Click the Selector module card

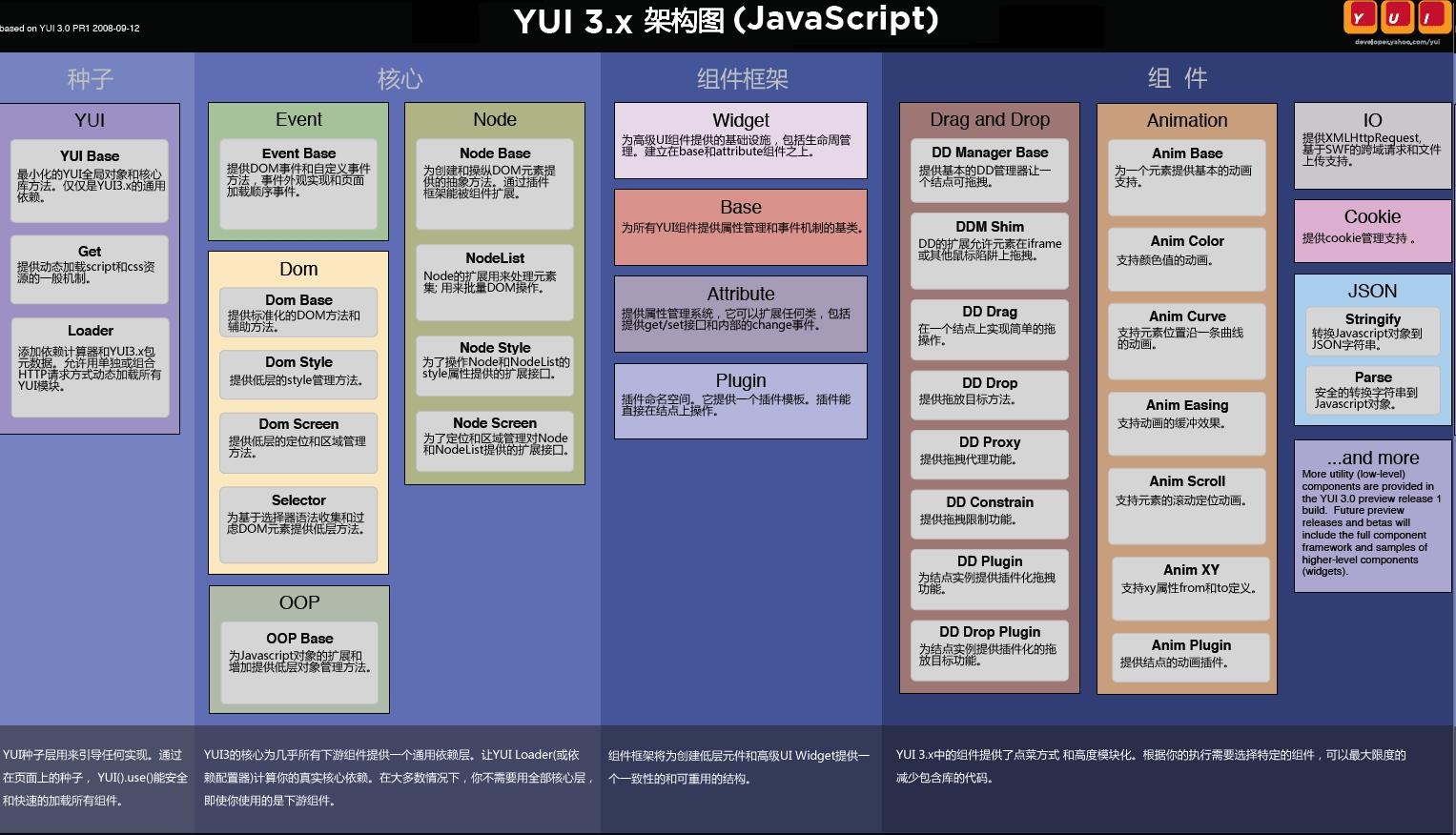pyautogui.click(x=298, y=524)
